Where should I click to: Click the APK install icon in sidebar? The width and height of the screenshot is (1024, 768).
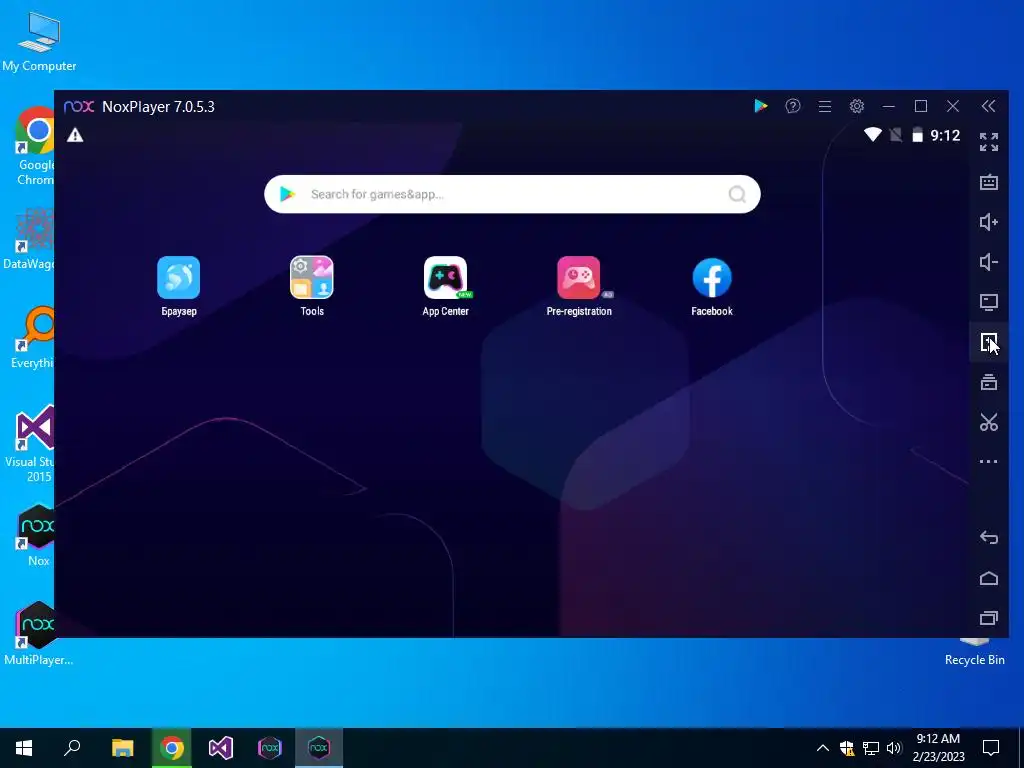(988, 342)
